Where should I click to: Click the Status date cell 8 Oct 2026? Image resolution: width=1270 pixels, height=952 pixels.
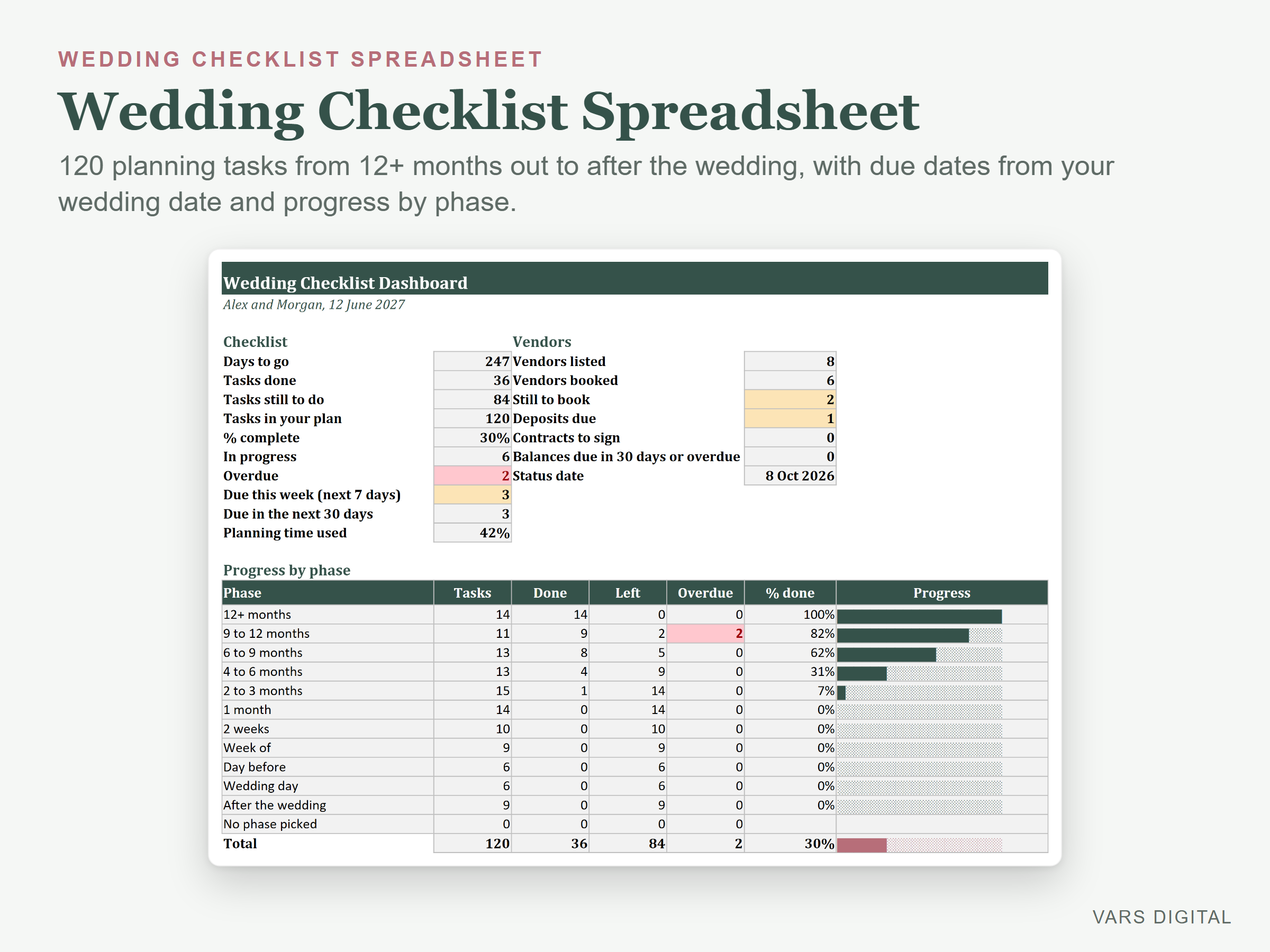[x=790, y=475]
